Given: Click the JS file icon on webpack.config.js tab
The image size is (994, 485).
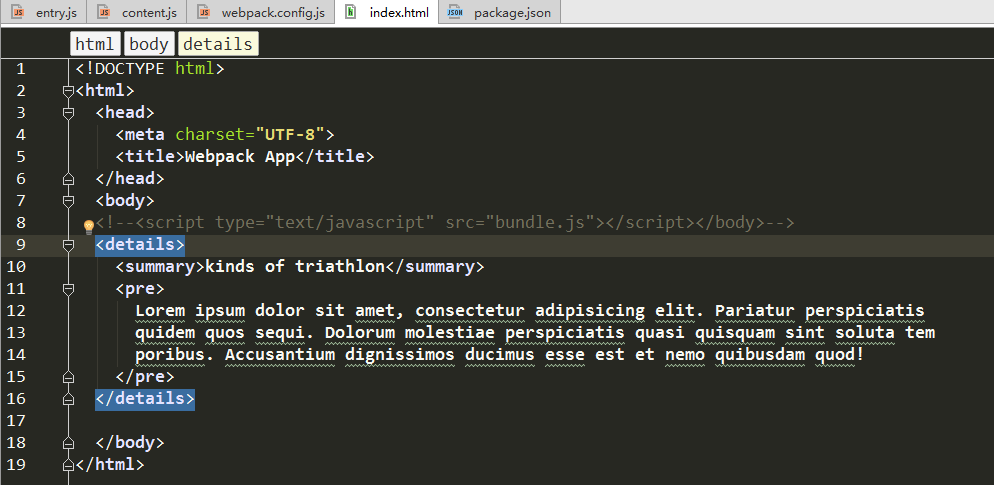Looking at the screenshot, I should click(203, 12).
